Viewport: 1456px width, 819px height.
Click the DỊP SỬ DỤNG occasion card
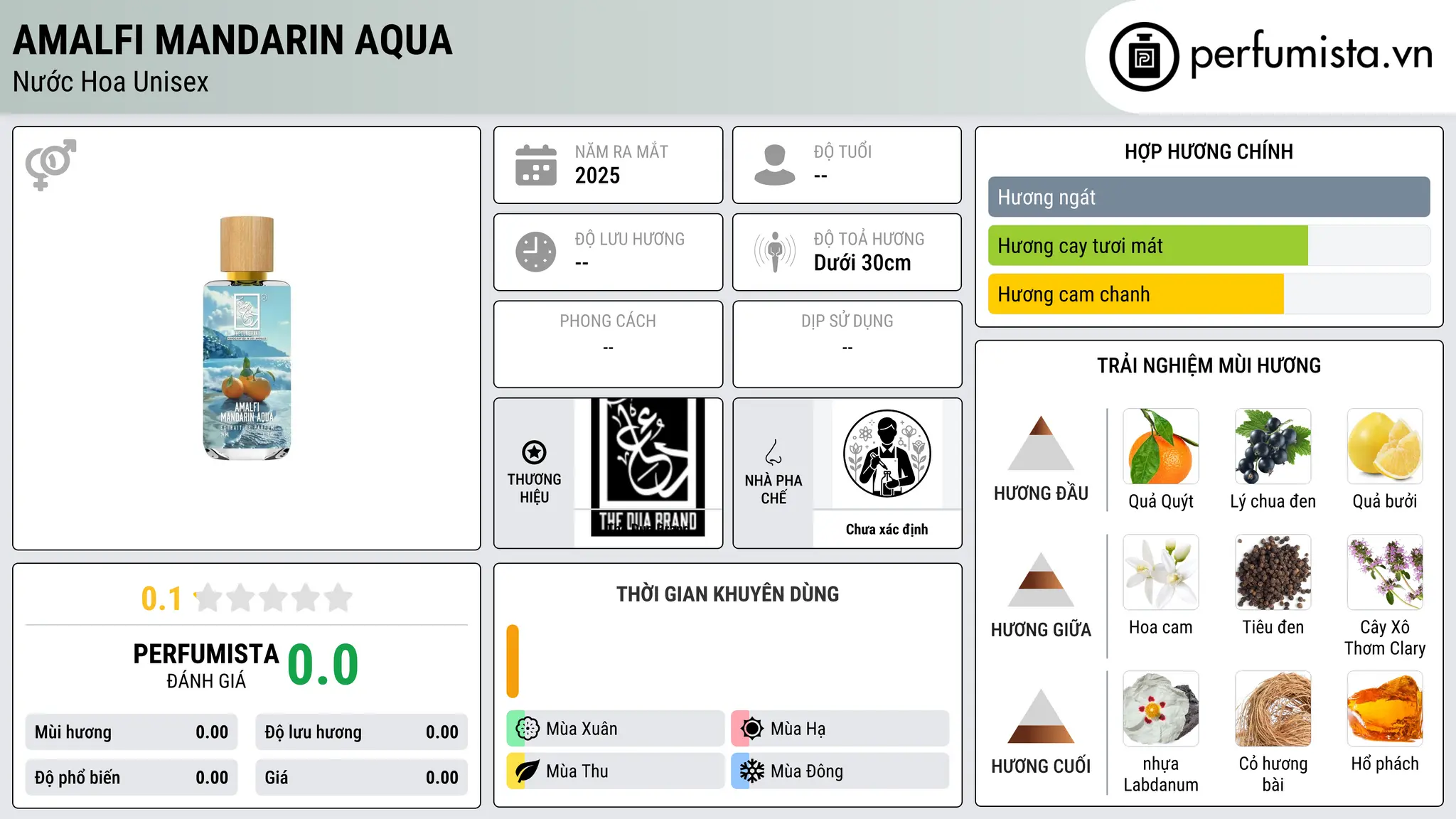click(x=847, y=344)
